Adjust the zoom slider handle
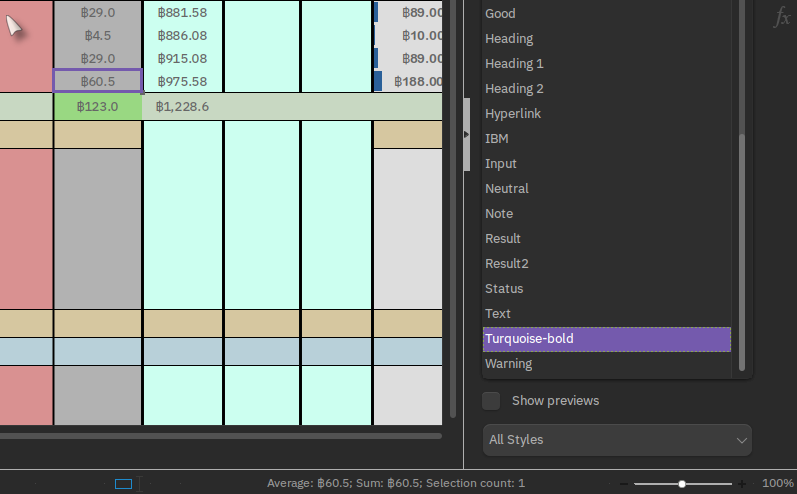Image resolution: width=797 pixels, height=494 pixels. click(682, 484)
